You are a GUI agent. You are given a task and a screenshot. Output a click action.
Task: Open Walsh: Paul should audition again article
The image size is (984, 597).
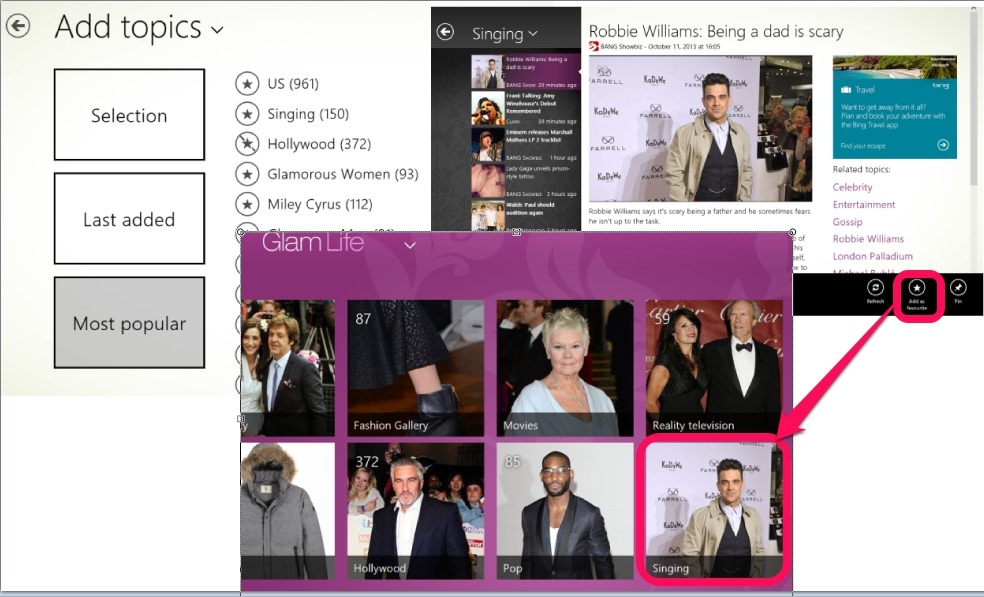click(x=525, y=215)
